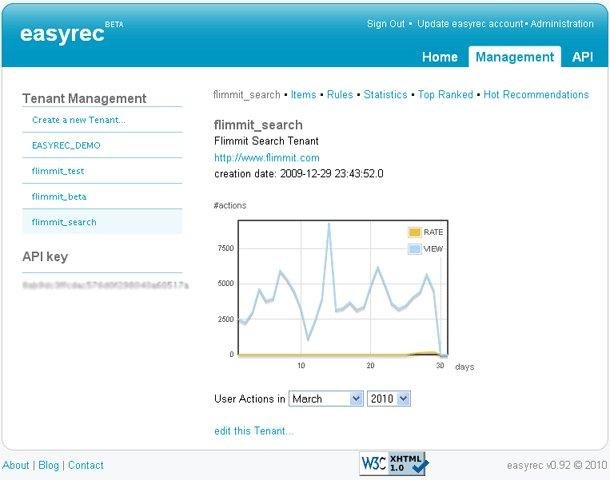Select the flimmit_beta tenant
610x480 pixels.
coord(59,196)
